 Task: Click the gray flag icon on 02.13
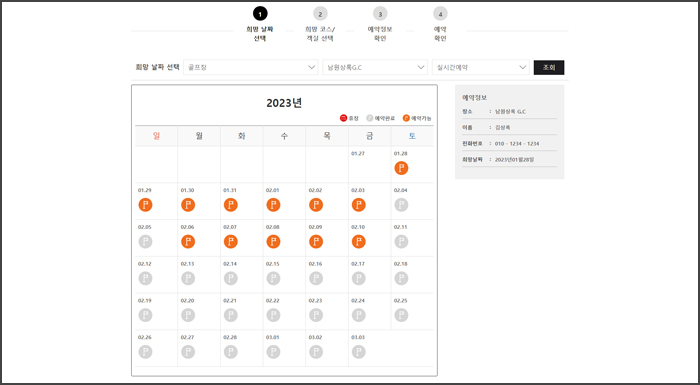pyautogui.click(x=188, y=278)
